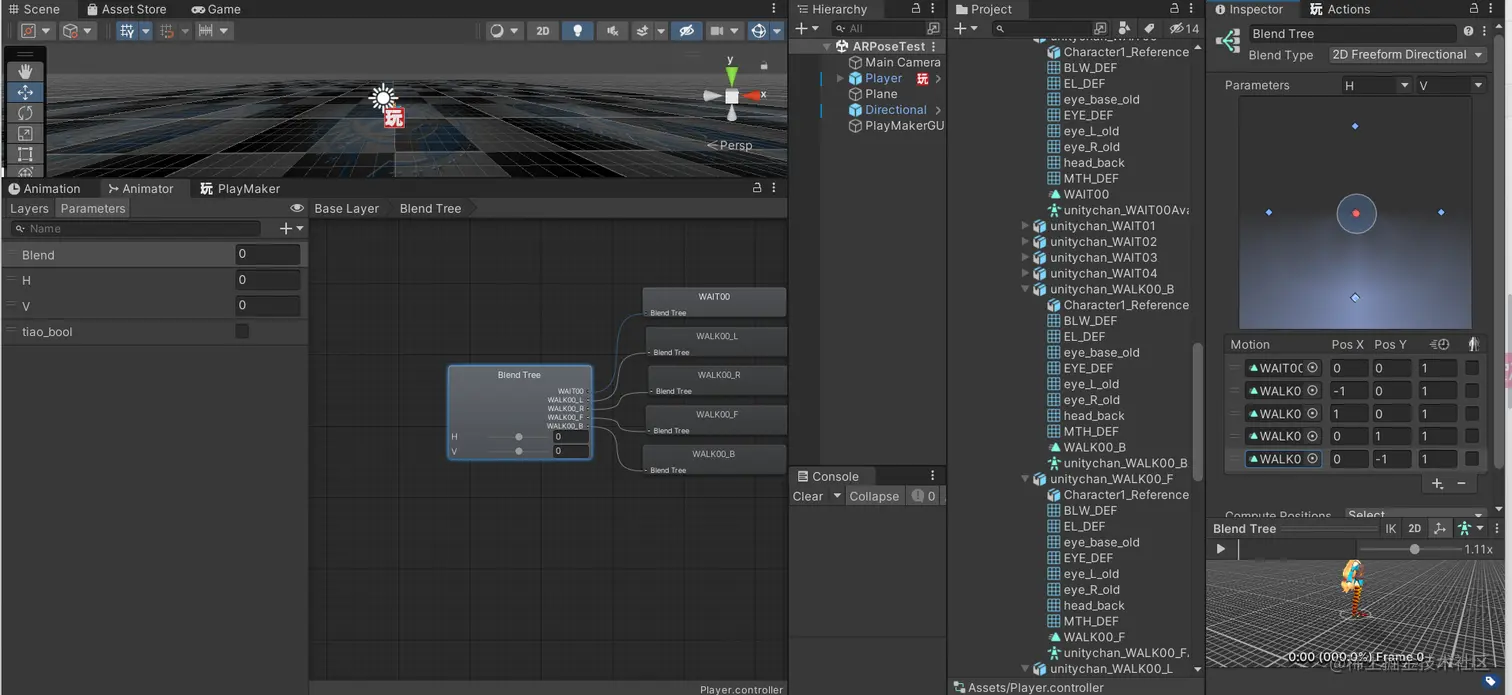Select the Move tool in Scene toolbar
This screenshot has width=1512, height=695.
pyautogui.click(x=25, y=92)
